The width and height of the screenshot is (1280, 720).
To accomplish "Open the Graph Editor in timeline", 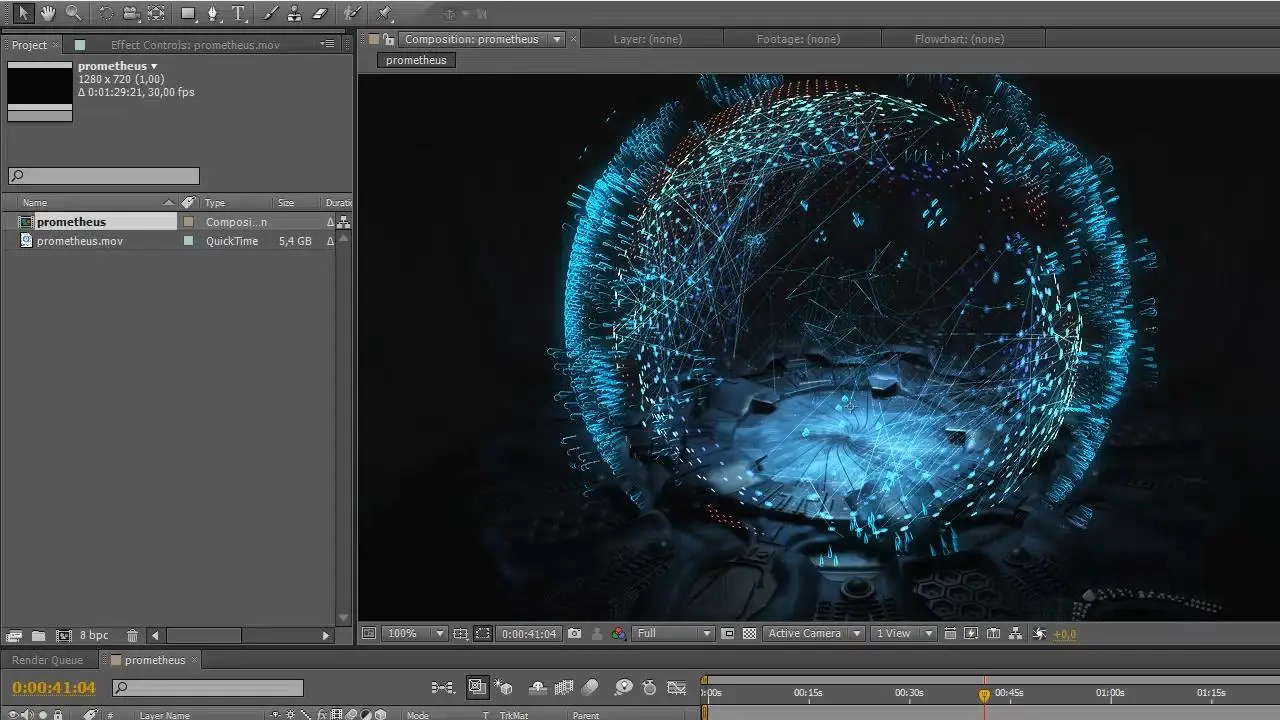I will point(677,687).
